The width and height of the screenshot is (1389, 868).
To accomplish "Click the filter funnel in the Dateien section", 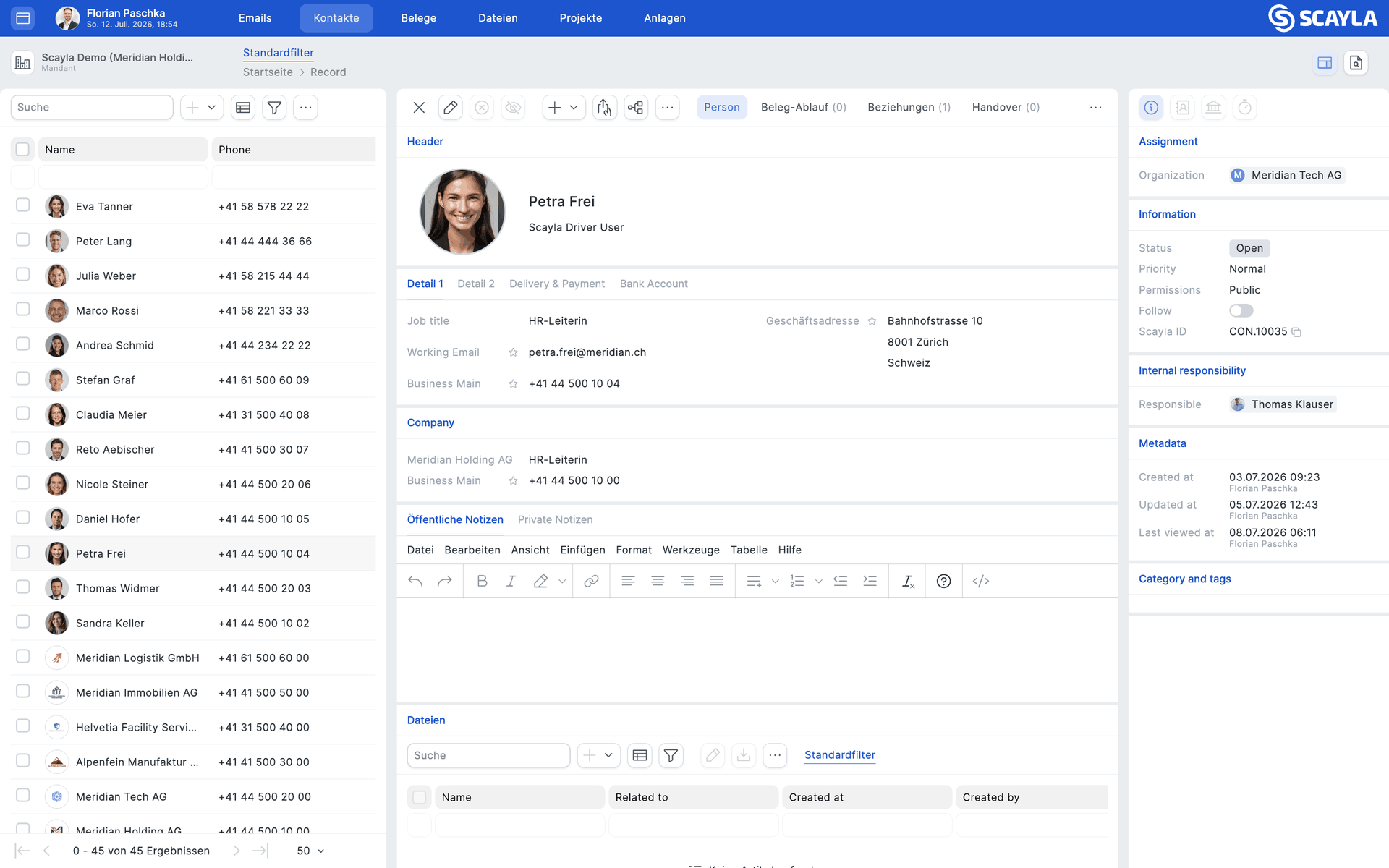I will click(671, 755).
